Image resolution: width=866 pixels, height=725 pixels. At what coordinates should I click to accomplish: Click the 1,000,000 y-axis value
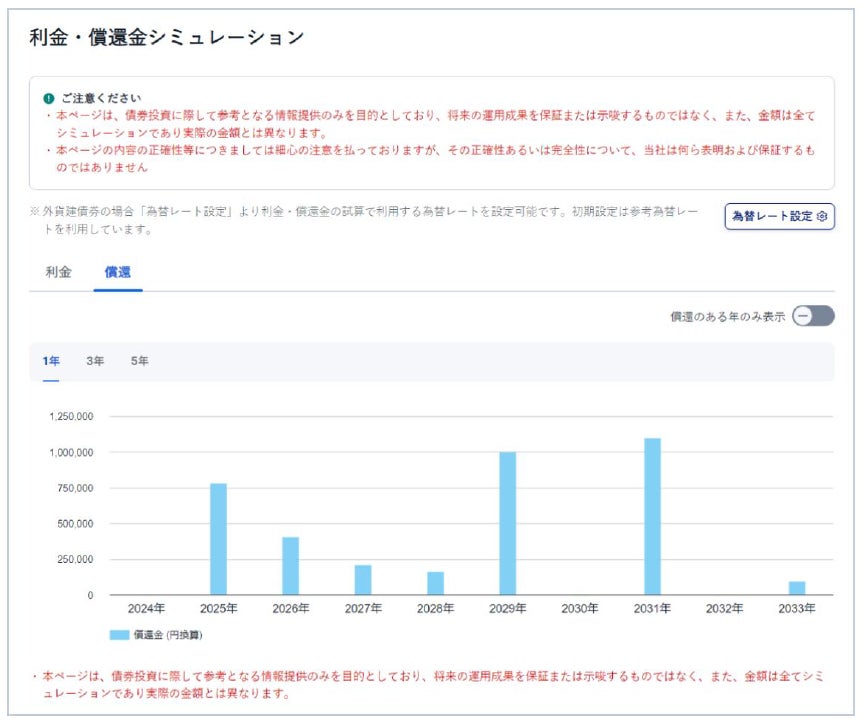pyautogui.click(x=71, y=452)
